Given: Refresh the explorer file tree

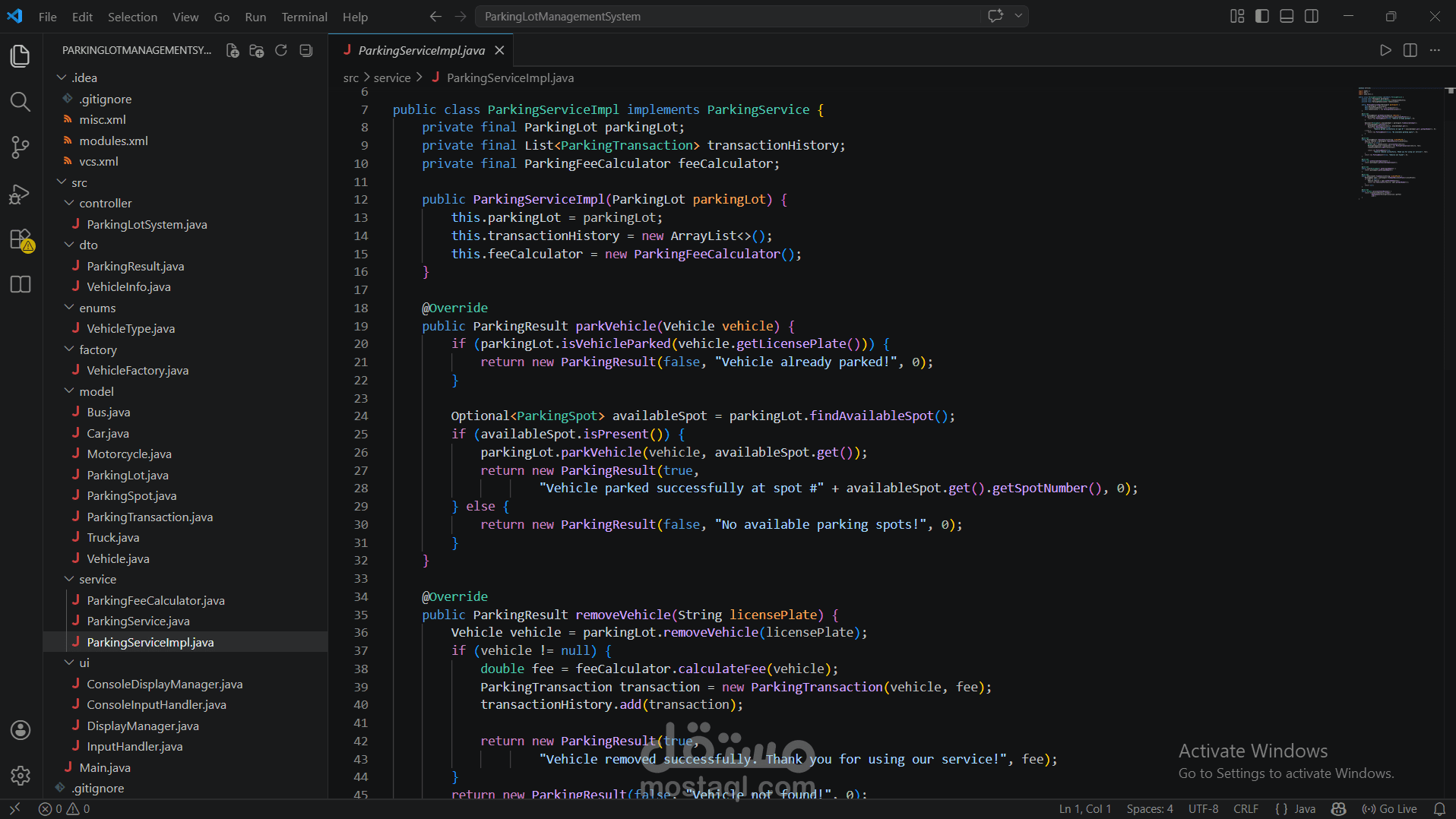Looking at the screenshot, I should point(281,50).
